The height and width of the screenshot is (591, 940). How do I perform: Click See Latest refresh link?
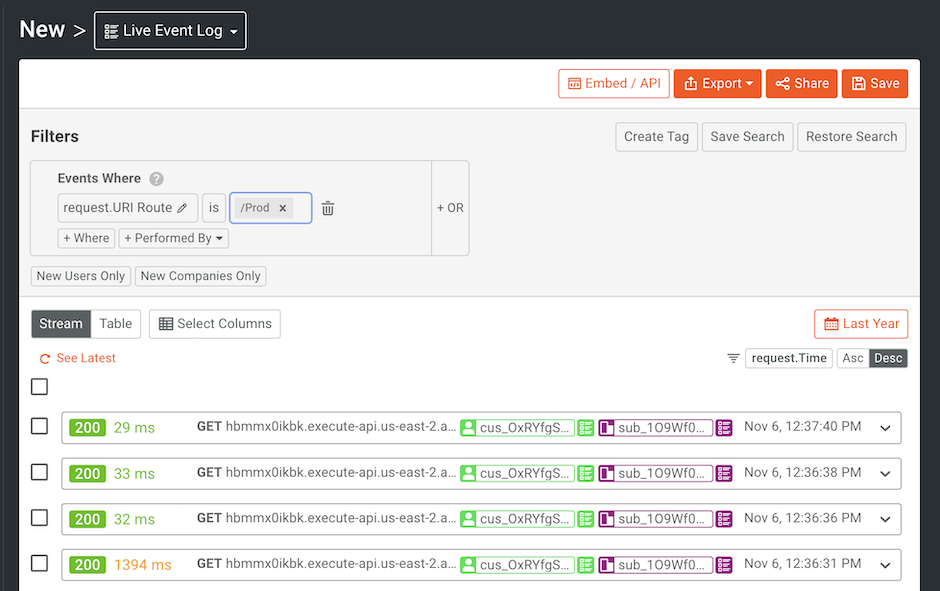78,358
